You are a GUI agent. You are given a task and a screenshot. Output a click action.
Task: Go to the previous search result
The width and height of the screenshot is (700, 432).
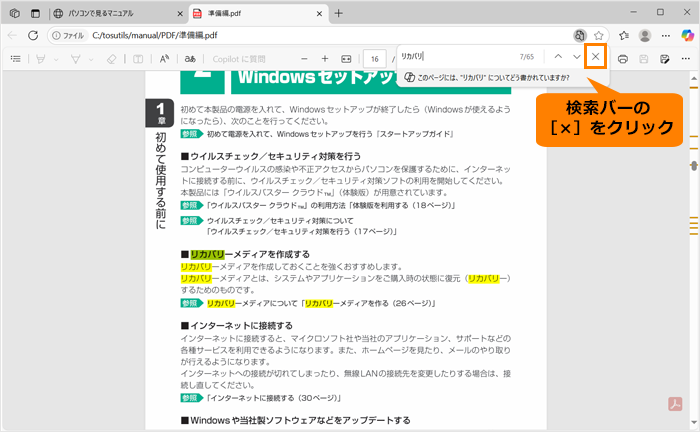(x=558, y=57)
